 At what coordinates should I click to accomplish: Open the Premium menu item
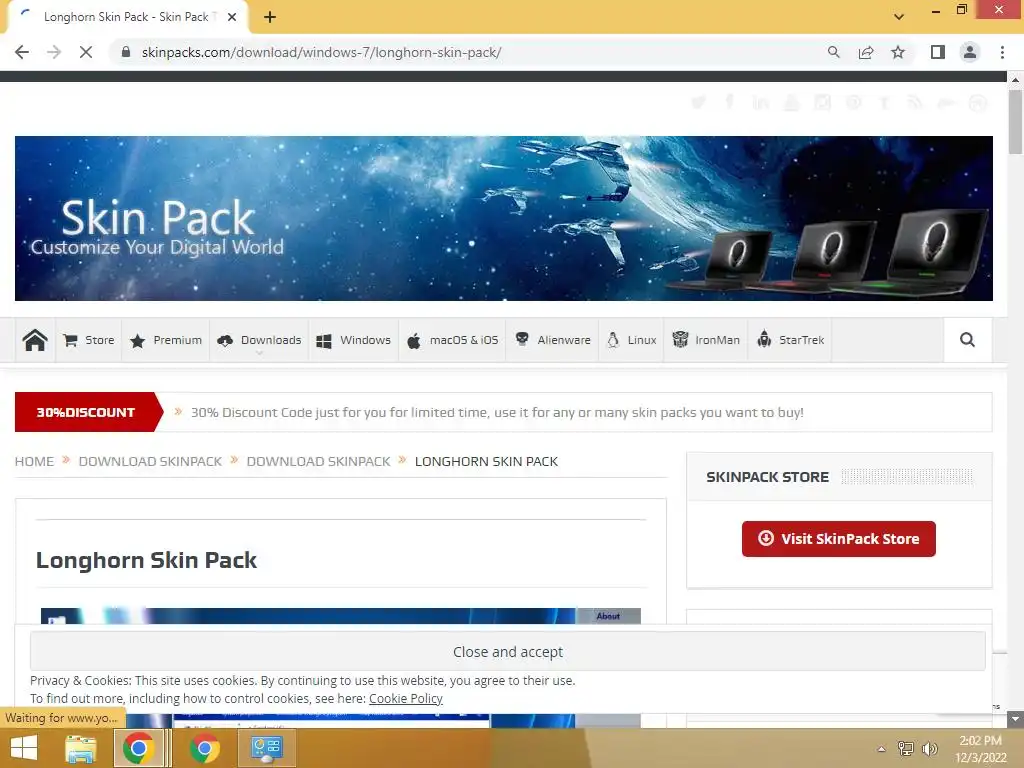click(166, 340)
